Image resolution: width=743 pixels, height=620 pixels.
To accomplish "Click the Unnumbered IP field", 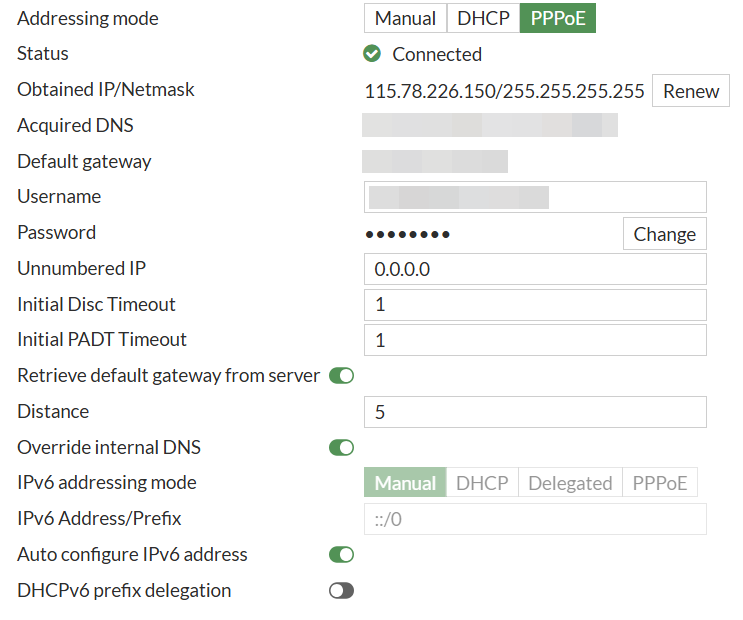I will click(535, 269).
